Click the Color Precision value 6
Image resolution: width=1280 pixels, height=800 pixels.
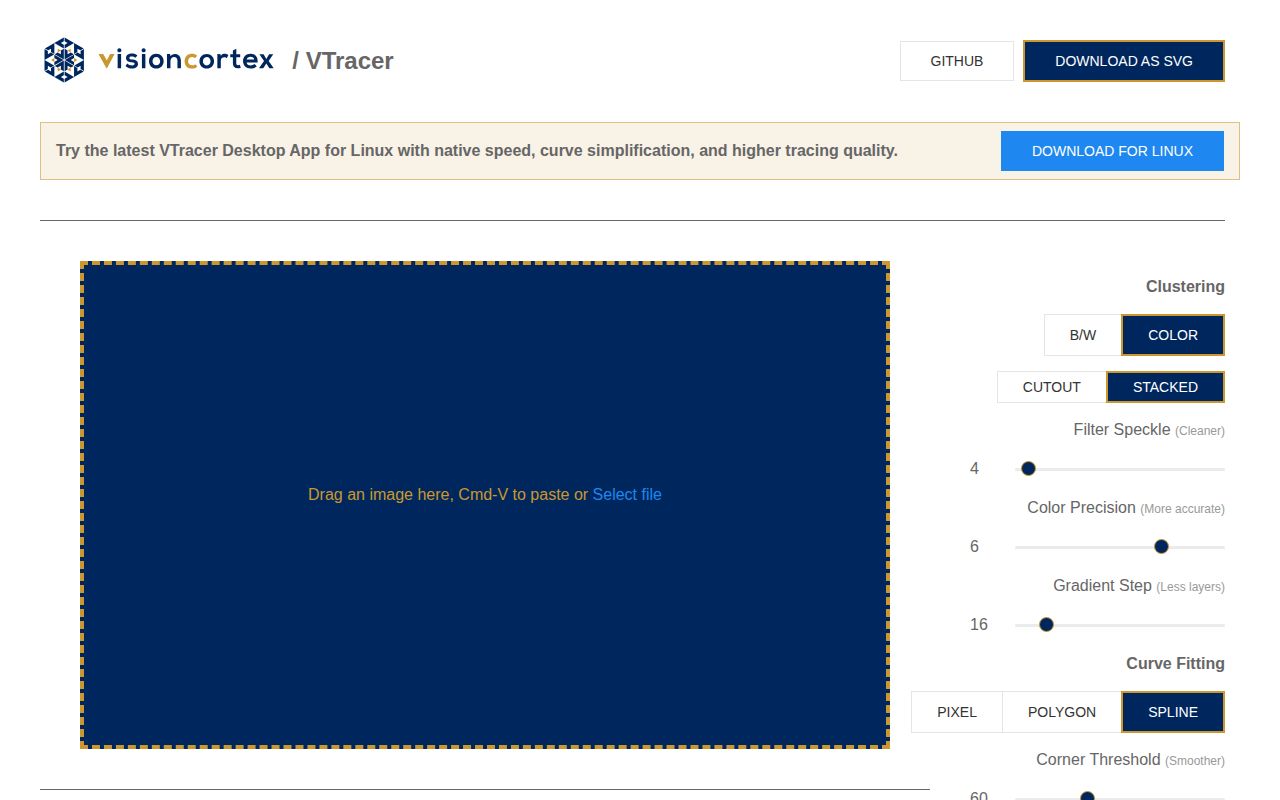tap(974, 546)
